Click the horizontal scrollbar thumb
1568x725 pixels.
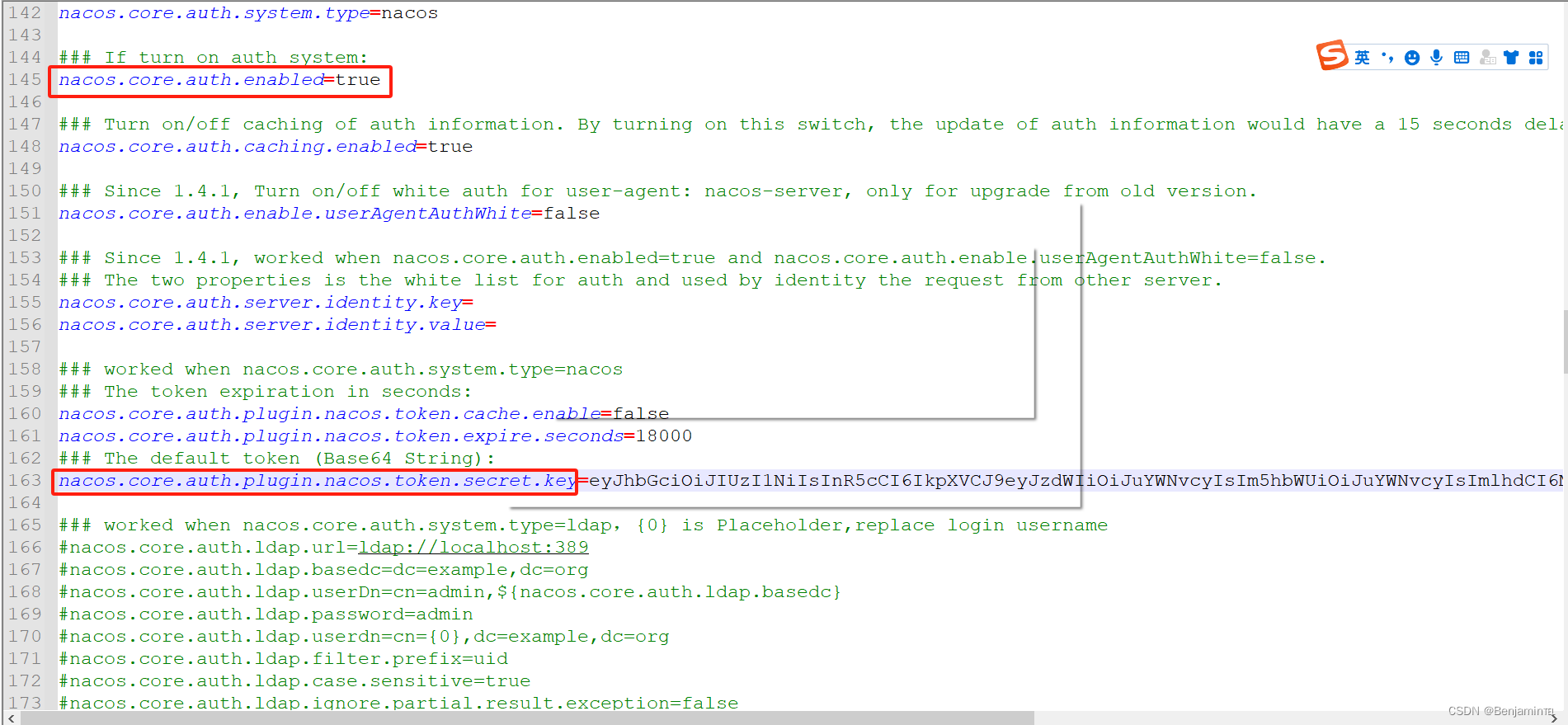click(528, 718)
